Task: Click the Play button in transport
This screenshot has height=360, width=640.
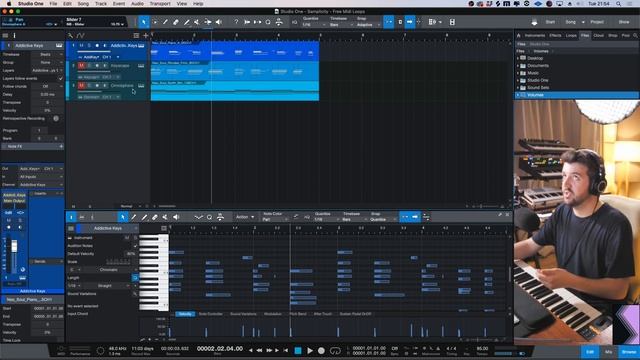Action: pos(310,351)
